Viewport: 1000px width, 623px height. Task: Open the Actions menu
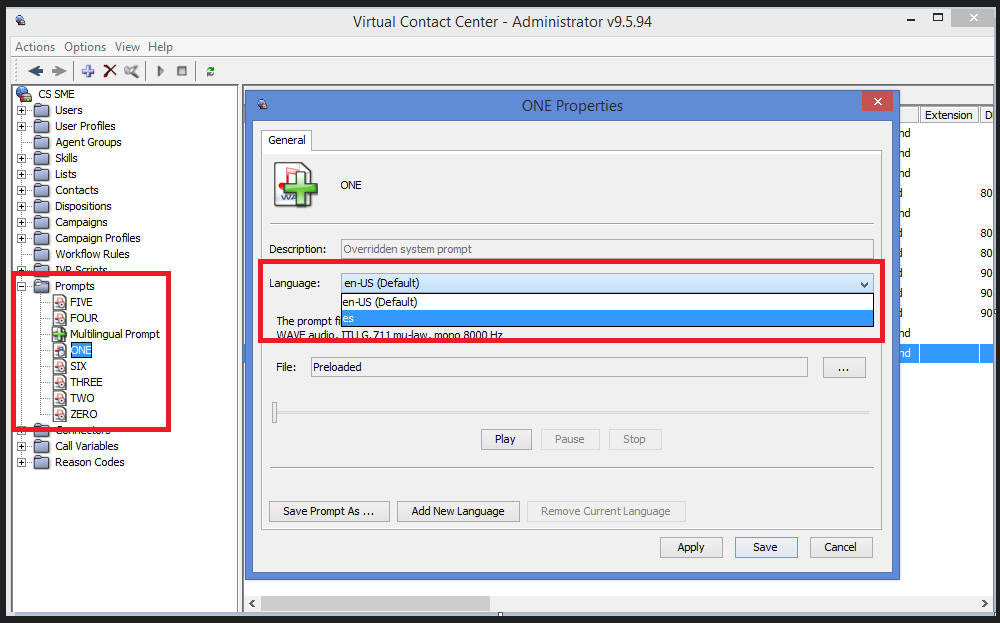coord(35,47)
